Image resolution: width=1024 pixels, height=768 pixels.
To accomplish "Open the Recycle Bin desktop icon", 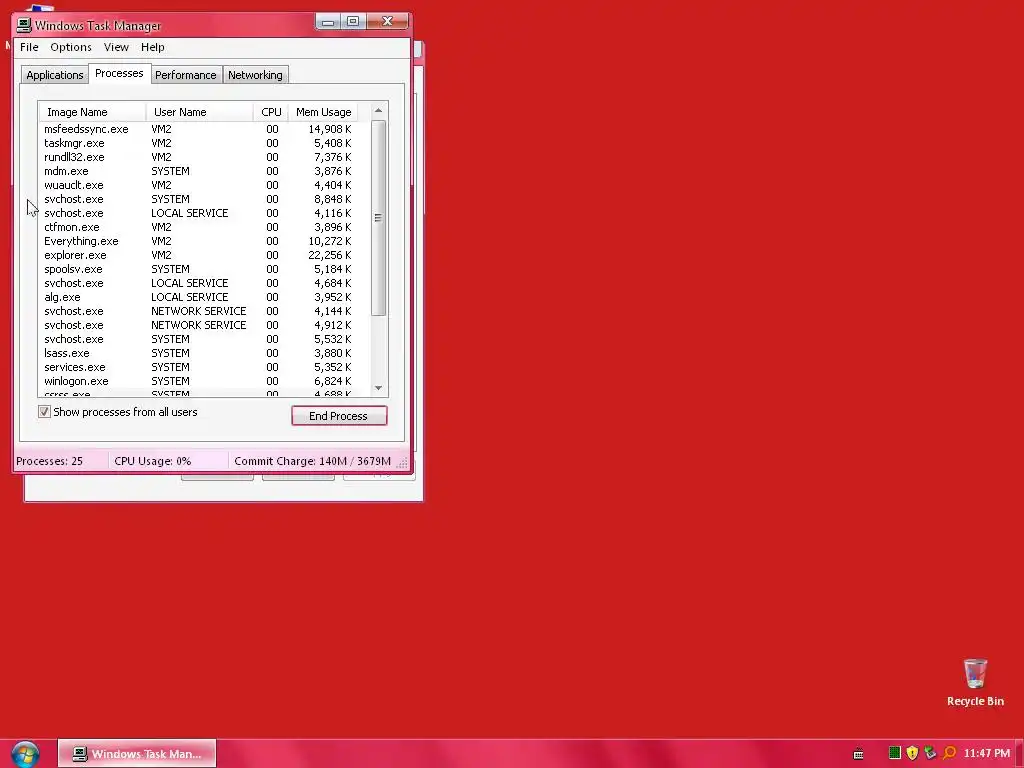I will point(975,682).
